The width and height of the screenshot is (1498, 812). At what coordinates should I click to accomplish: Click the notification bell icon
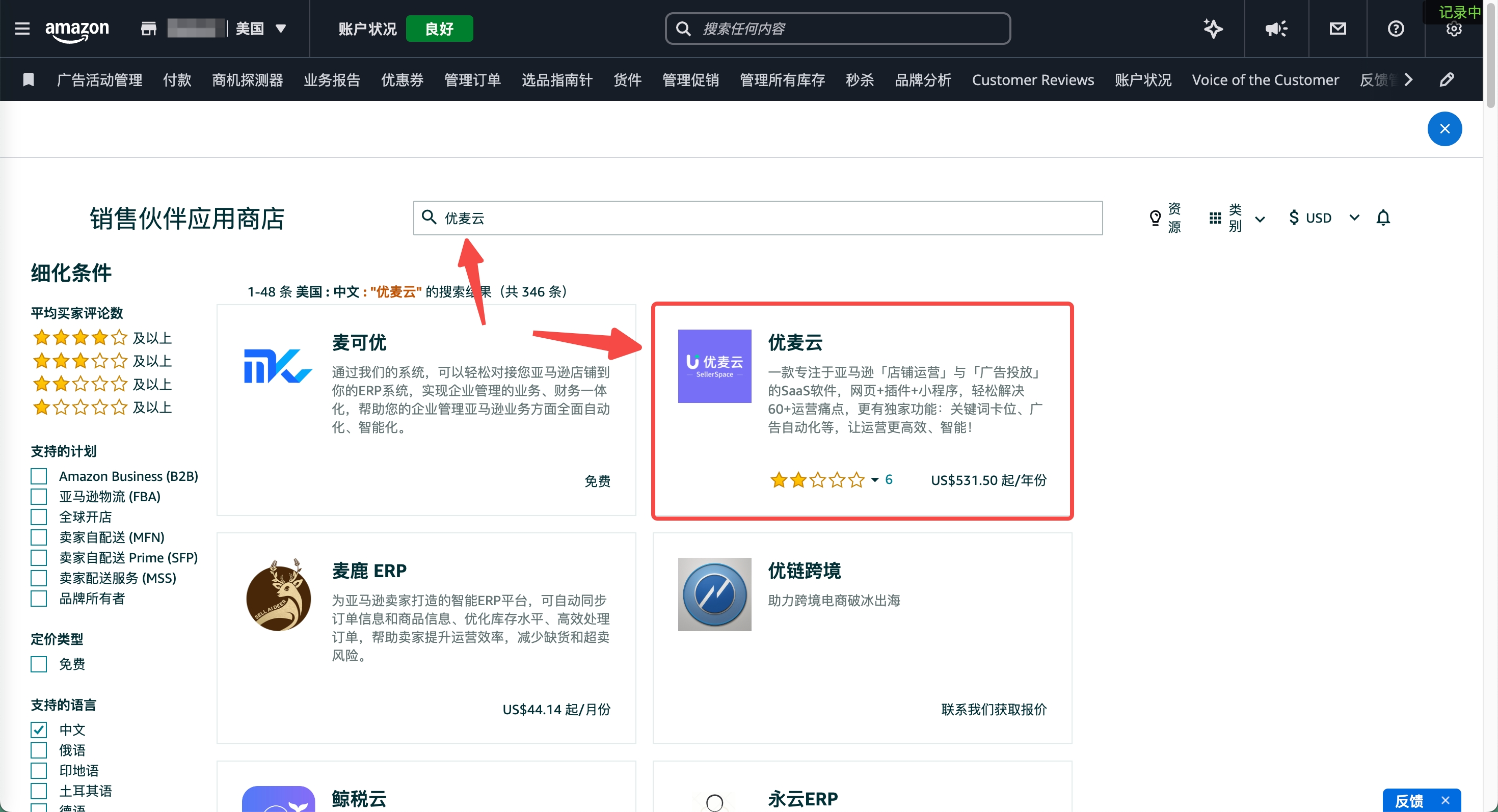[1383, 218]
